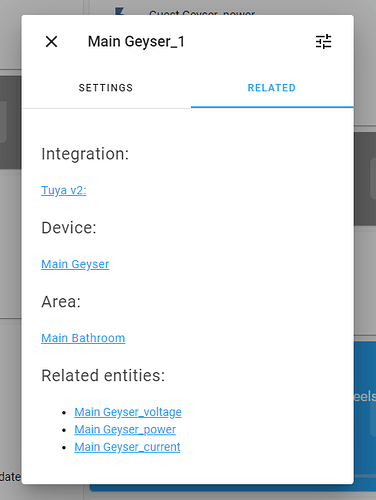The height and width of the screenshot is (500, 376).
Task: Click the flash icon beside Guest Geyser_power
Action: 119,12
